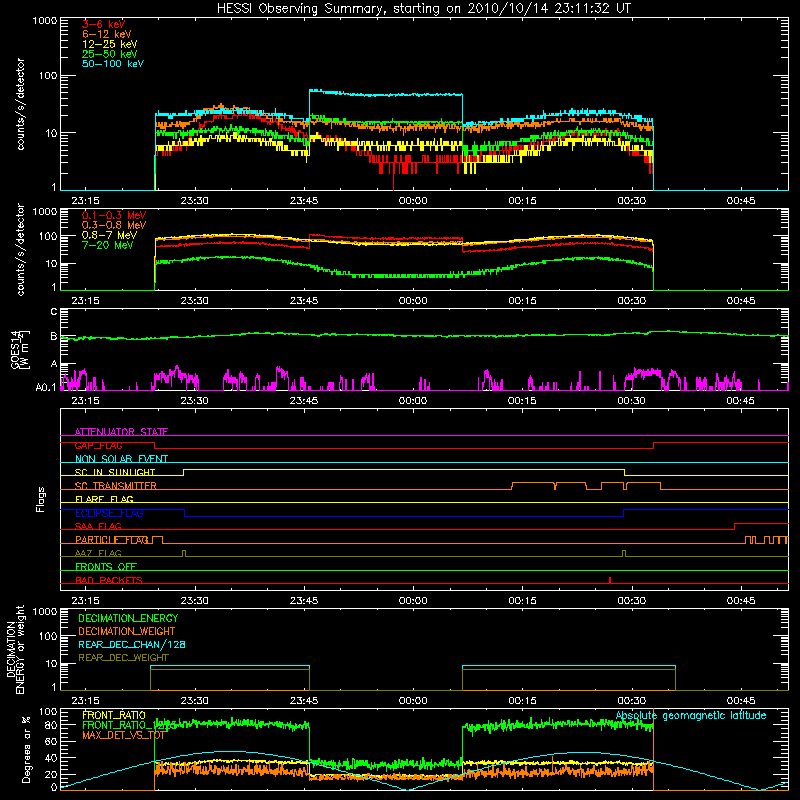Pick the SC_TRANSMITTER flag label
Viewport: 800px width, 800px height.
coord(115,486)
